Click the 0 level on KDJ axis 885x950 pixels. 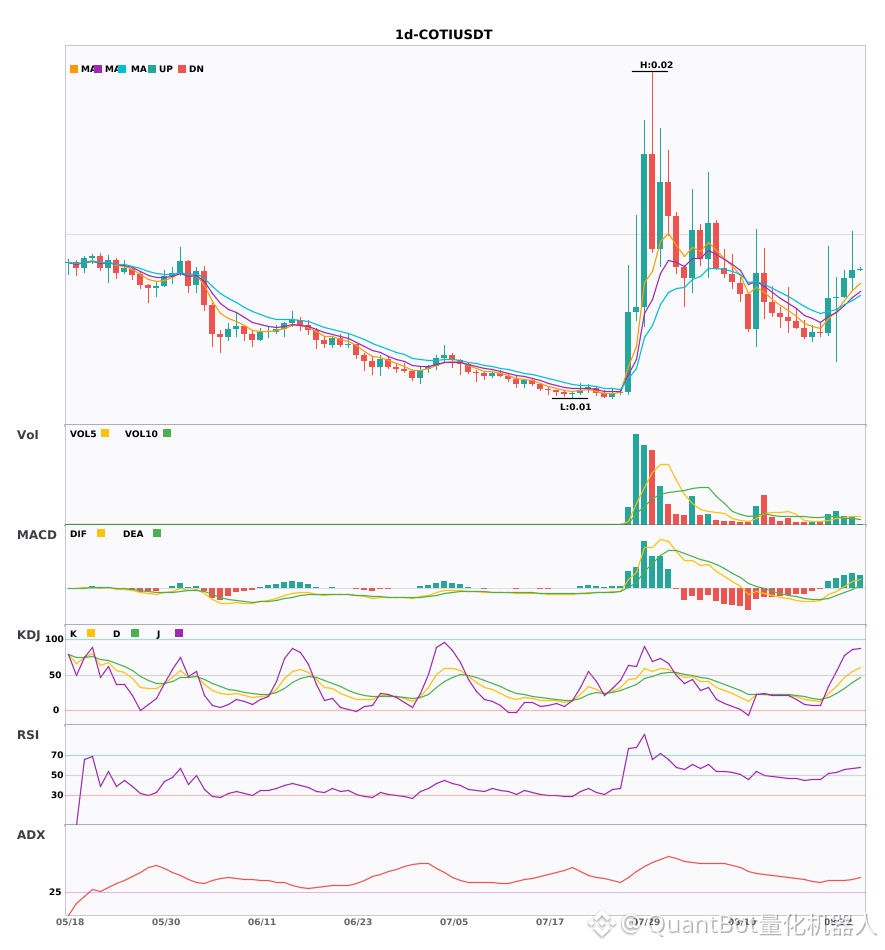pos(56,710)
